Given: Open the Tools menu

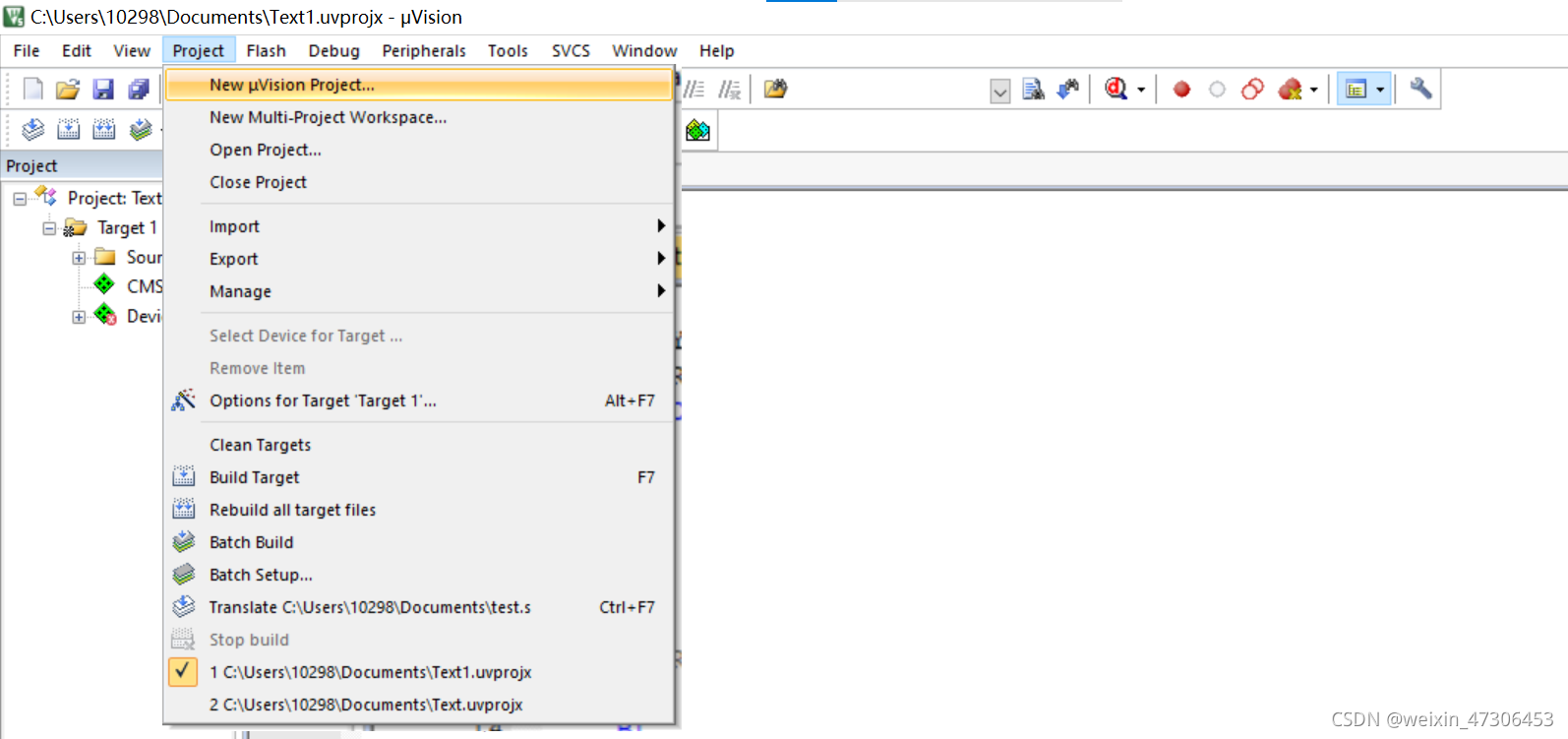Looking at the screenshot, I should tap(508, 50).
